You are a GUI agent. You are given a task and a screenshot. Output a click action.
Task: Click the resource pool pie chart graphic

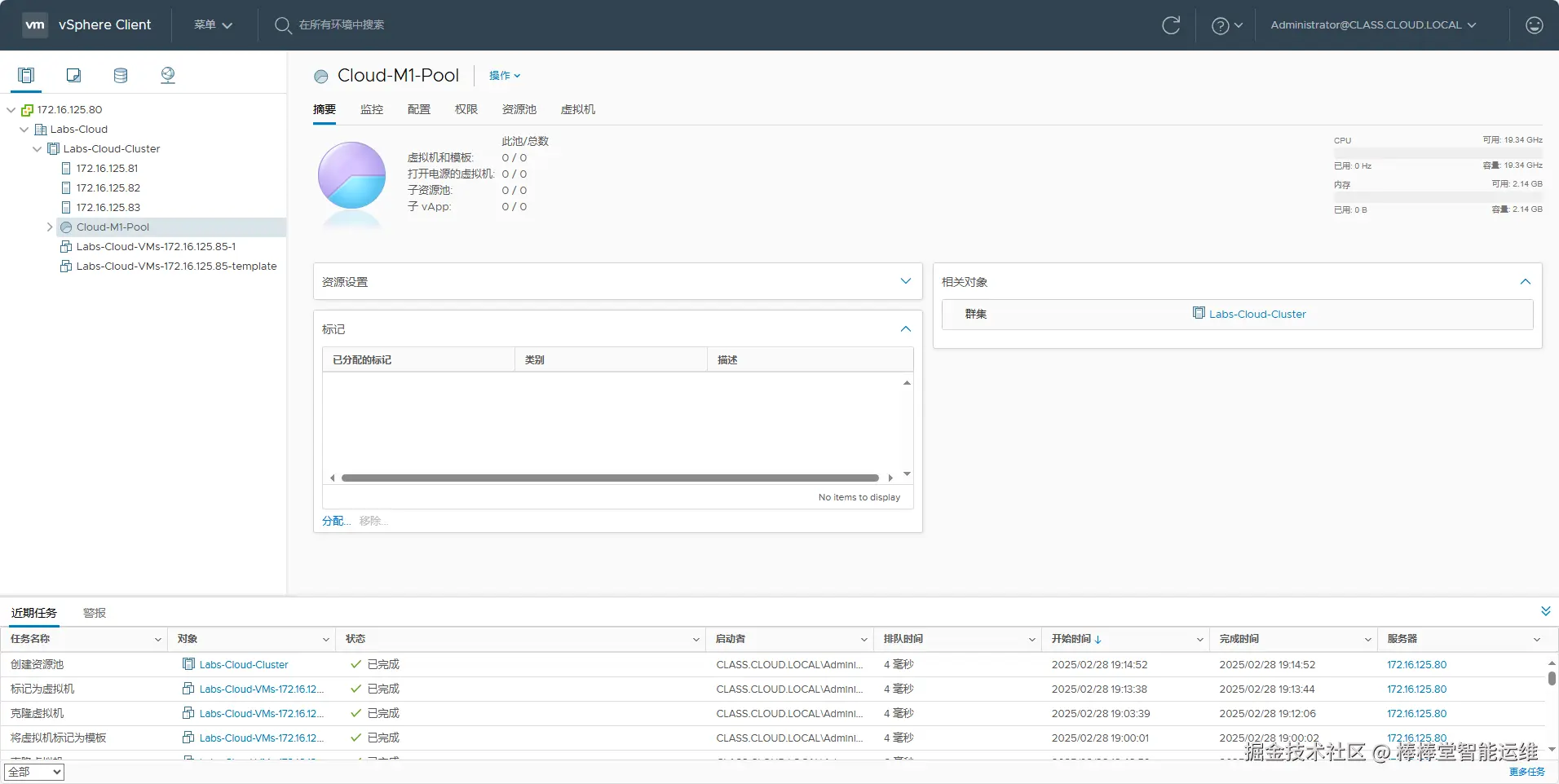click(x=351, y=175)
